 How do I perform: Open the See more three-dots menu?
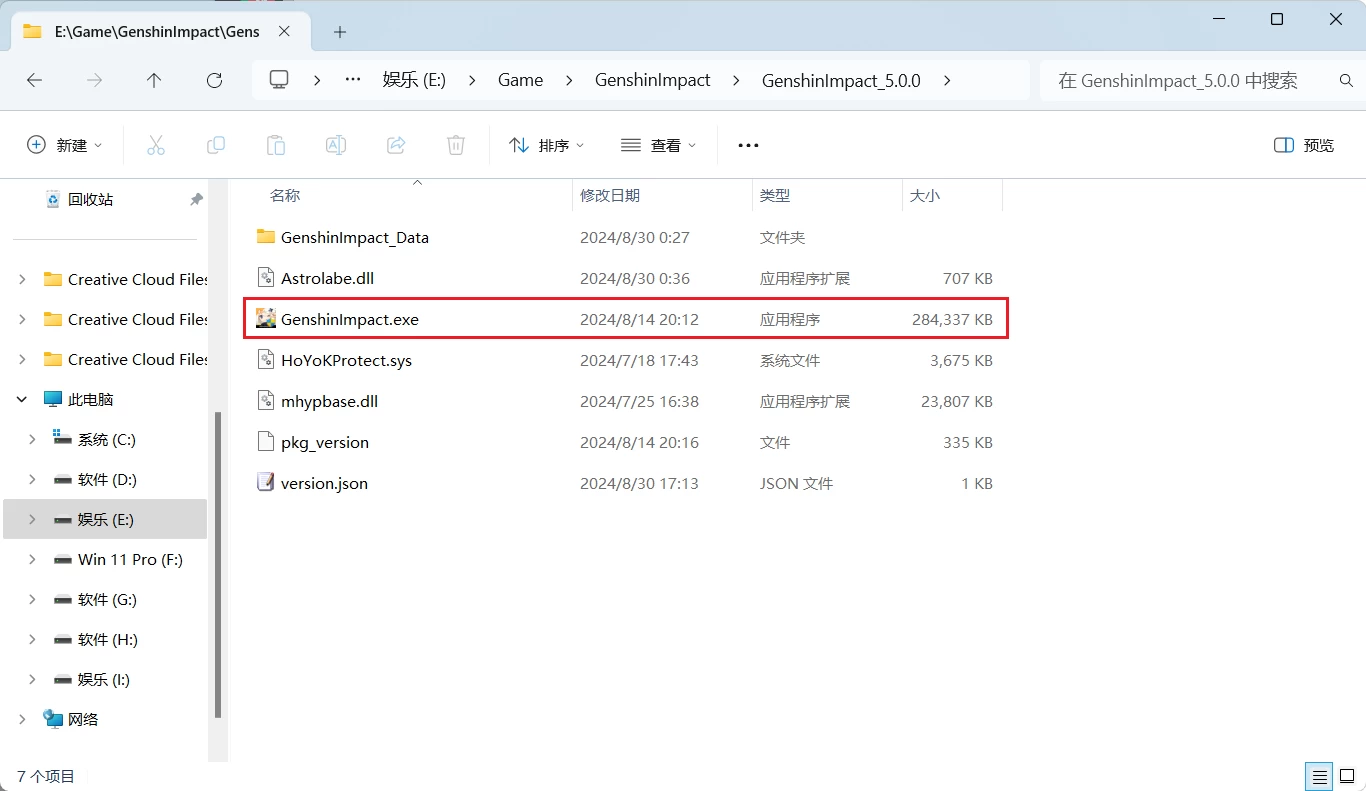click(748, 145)
